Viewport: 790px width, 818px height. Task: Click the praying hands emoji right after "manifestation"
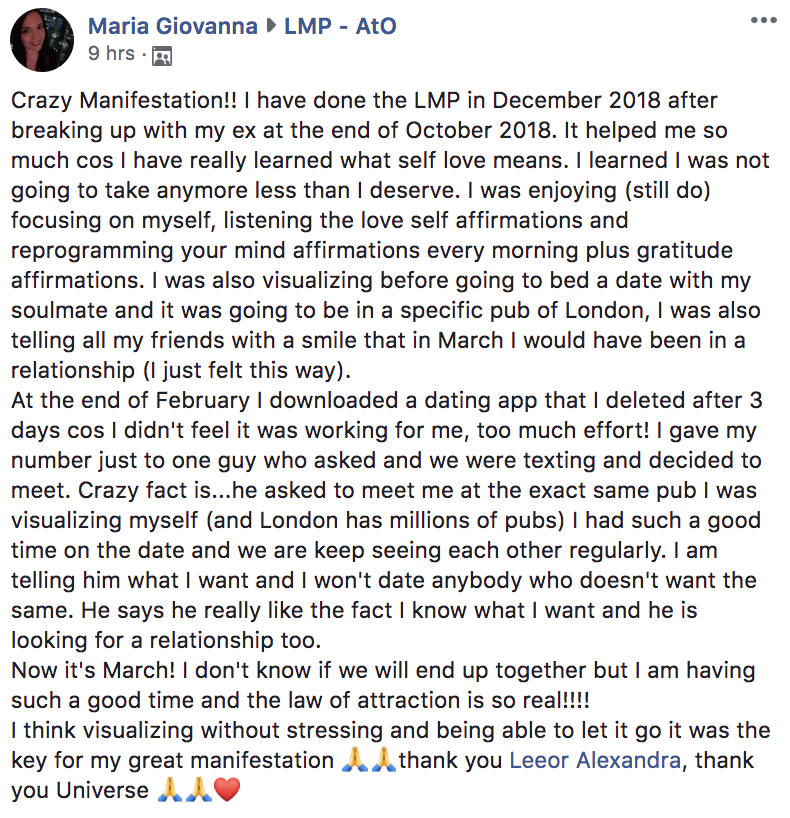[x=355, y=760]
